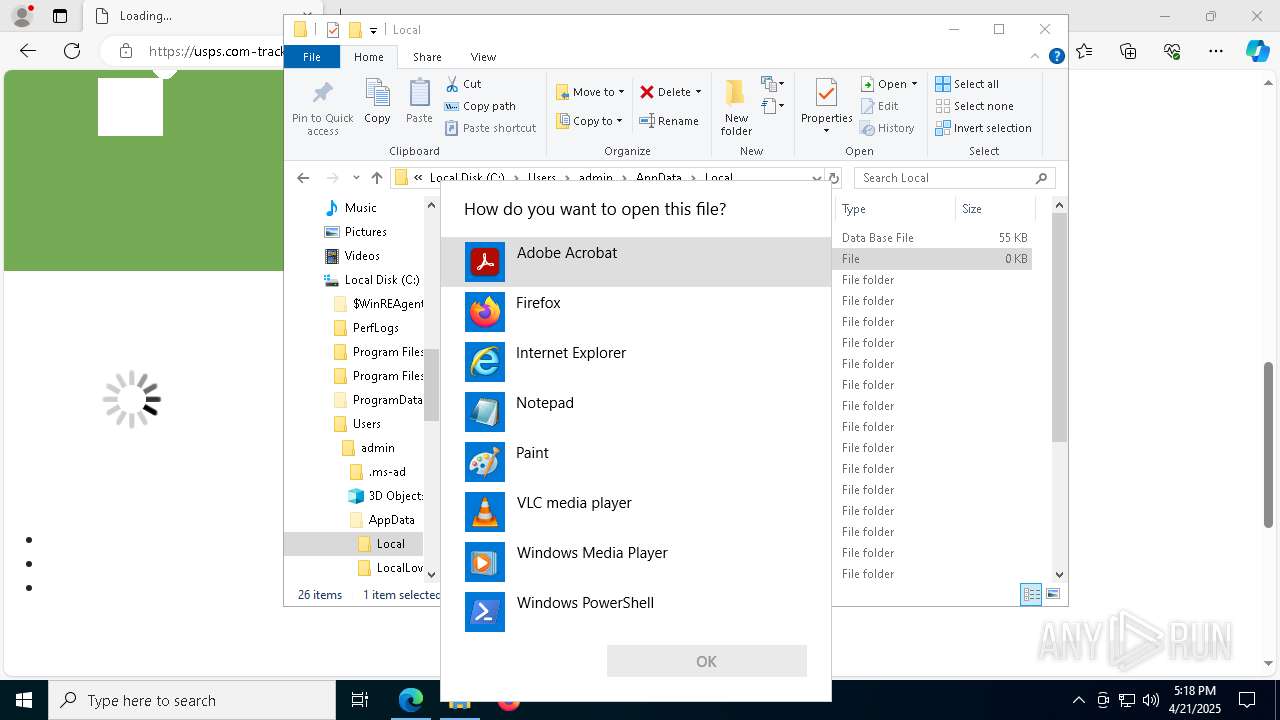Image resolution: width=1280 pixels, height=720 pixels.
Task: Open Edge Favorites star icon
Action: click(x=1085, y=51)
